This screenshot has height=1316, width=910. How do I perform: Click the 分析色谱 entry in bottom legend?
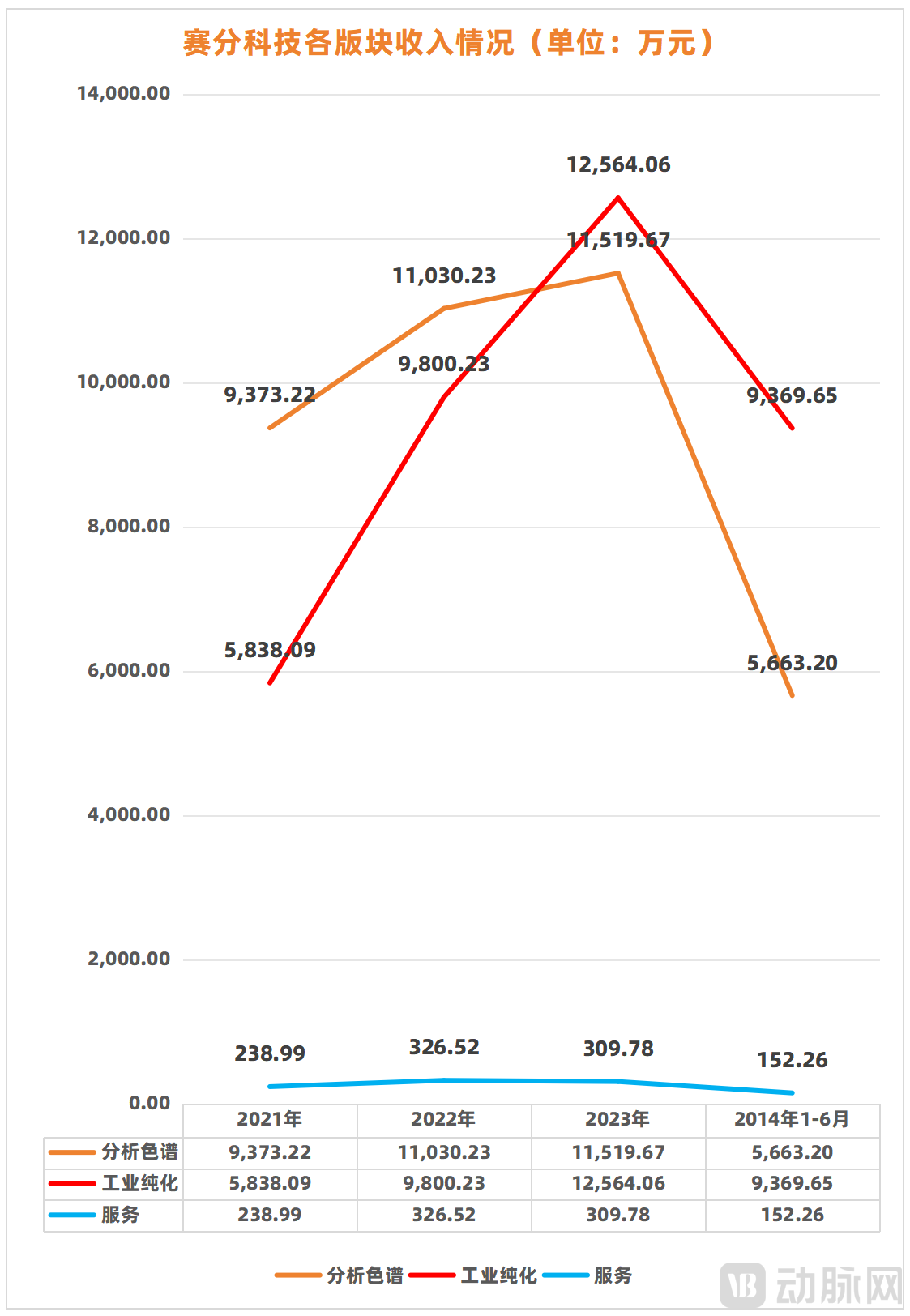click(340, 1275)
